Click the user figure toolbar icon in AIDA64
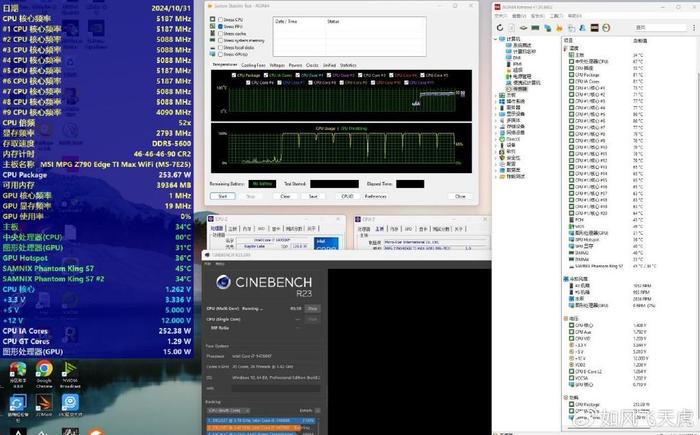The height and width of the screenshot is (435, 700). tap(583, 28)
